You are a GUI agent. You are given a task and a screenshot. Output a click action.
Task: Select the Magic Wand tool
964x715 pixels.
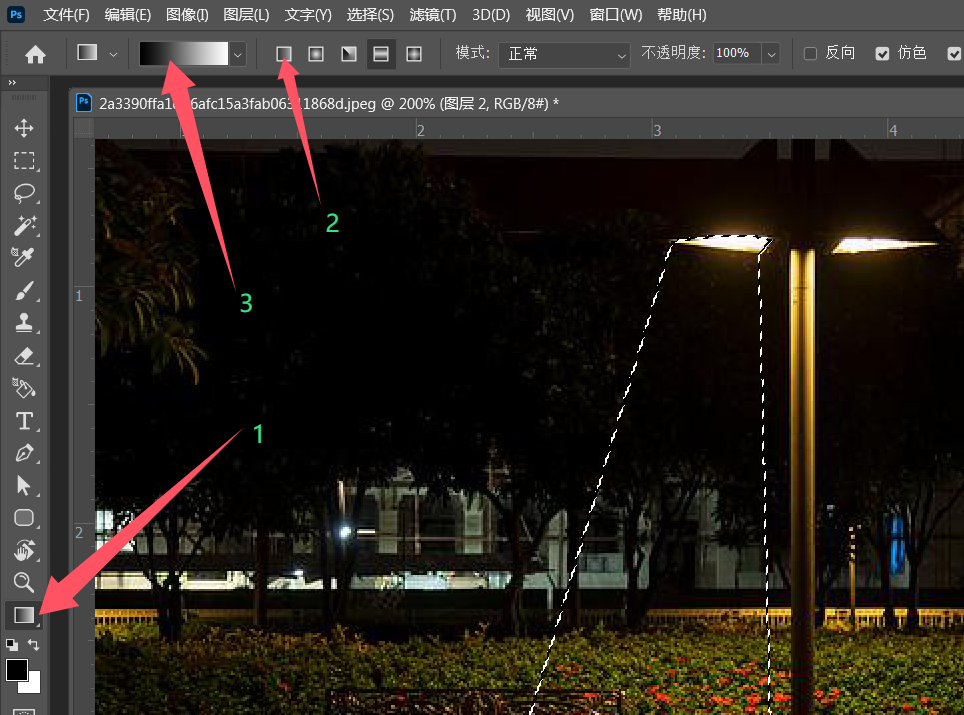pyautogui.click(x=24, y=226)
